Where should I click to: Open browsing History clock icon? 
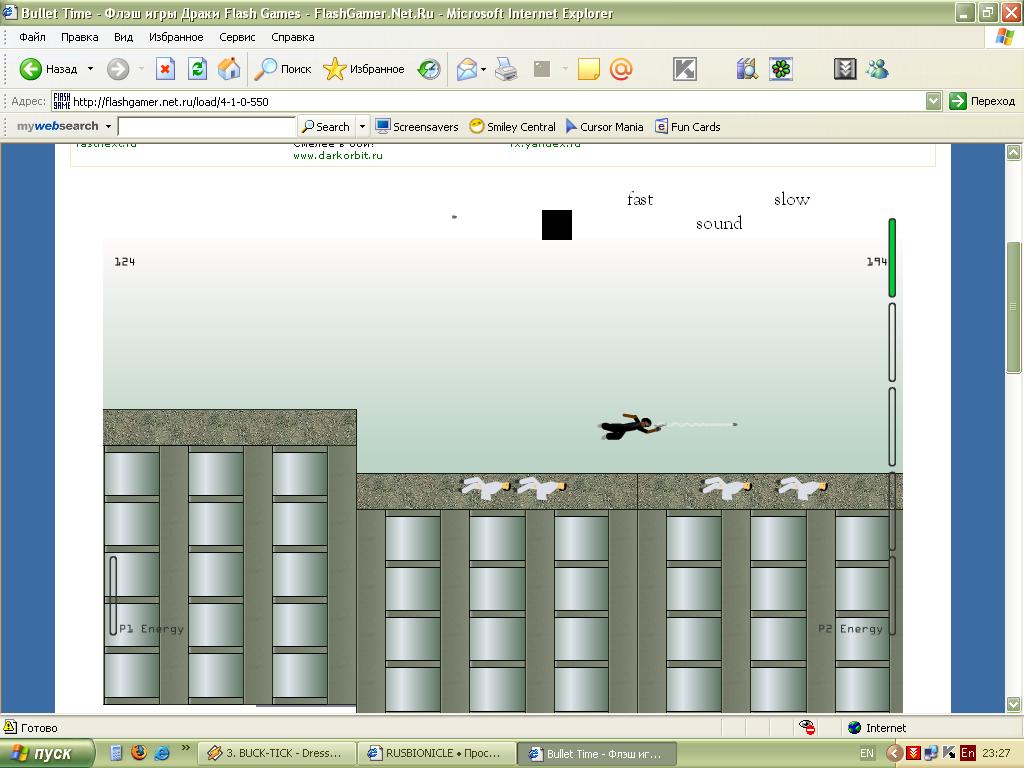click(x=429, y=69)
